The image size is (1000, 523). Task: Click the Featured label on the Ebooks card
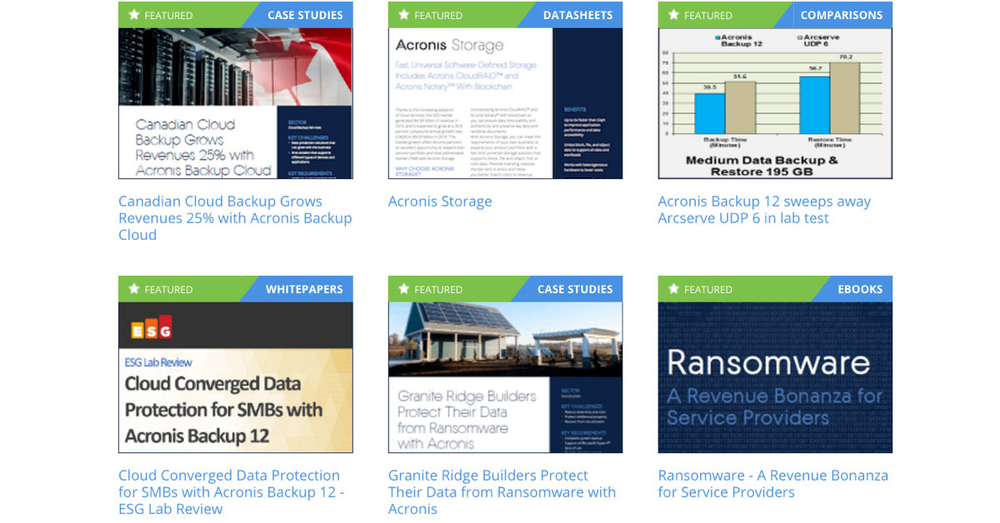coord(708,290)
